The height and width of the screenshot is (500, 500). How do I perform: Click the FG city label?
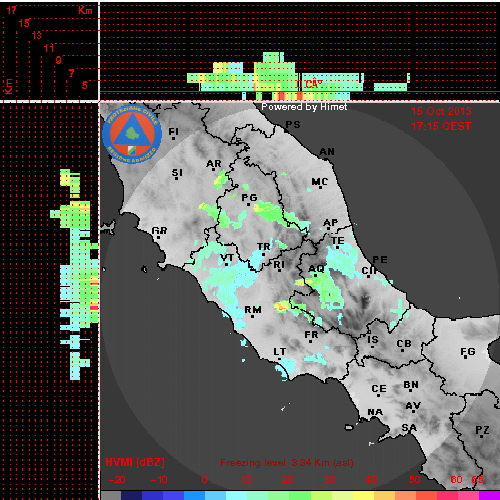point(467,351)
